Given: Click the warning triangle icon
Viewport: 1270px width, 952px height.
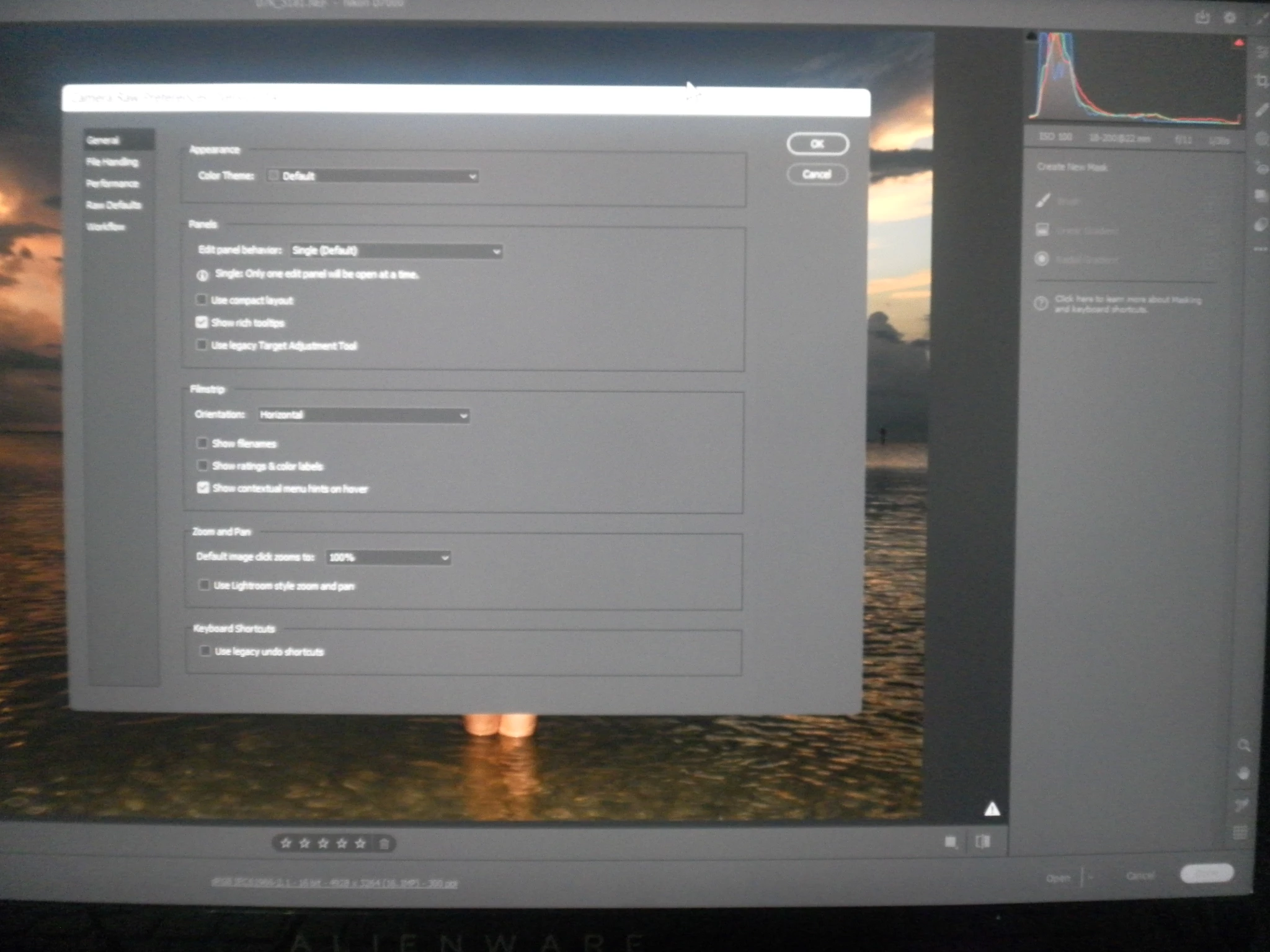Looking at the screenshot, I should [x=992, y=809].
